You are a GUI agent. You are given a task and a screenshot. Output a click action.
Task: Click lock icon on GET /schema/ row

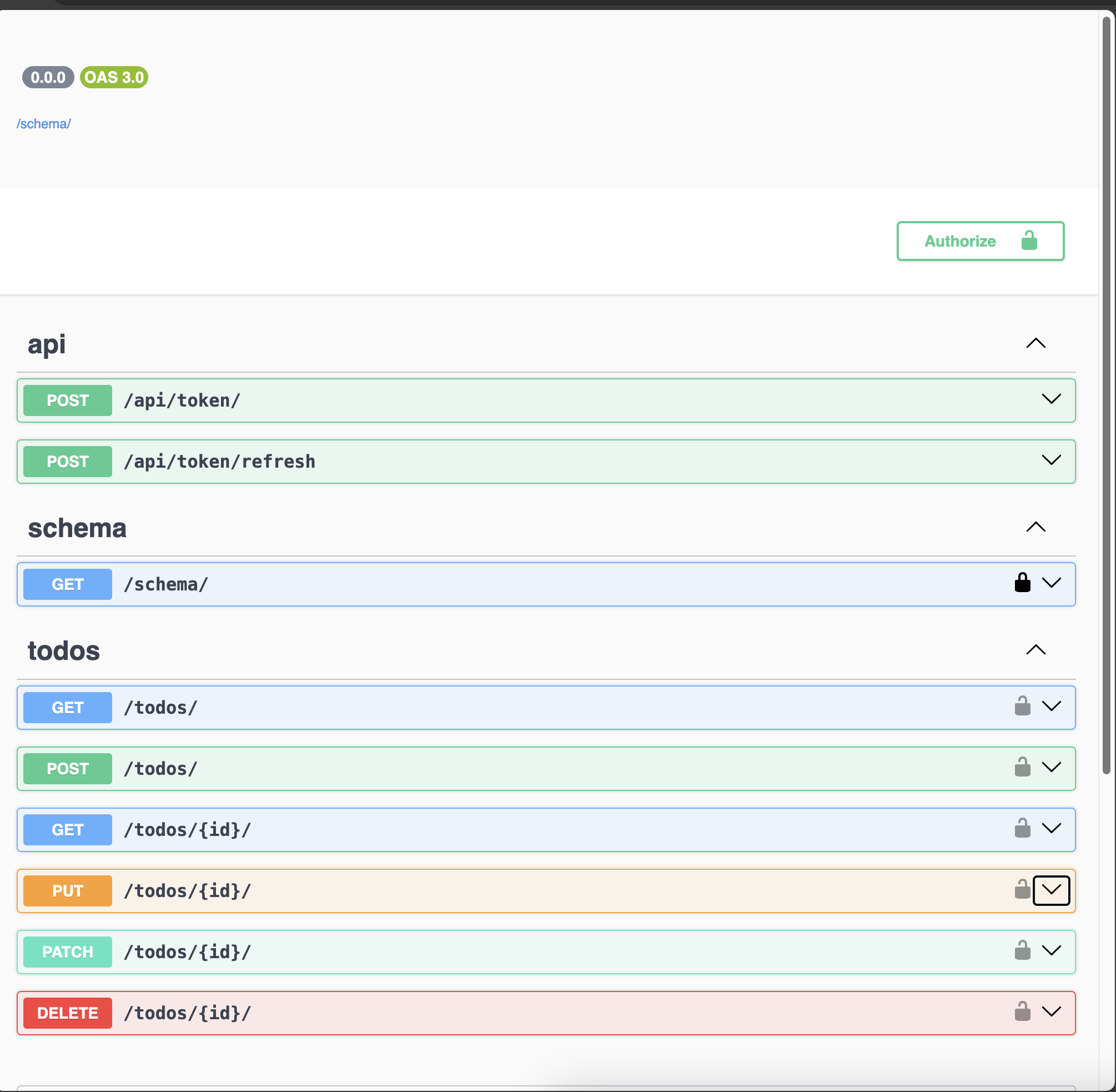tap(1022, 583)
